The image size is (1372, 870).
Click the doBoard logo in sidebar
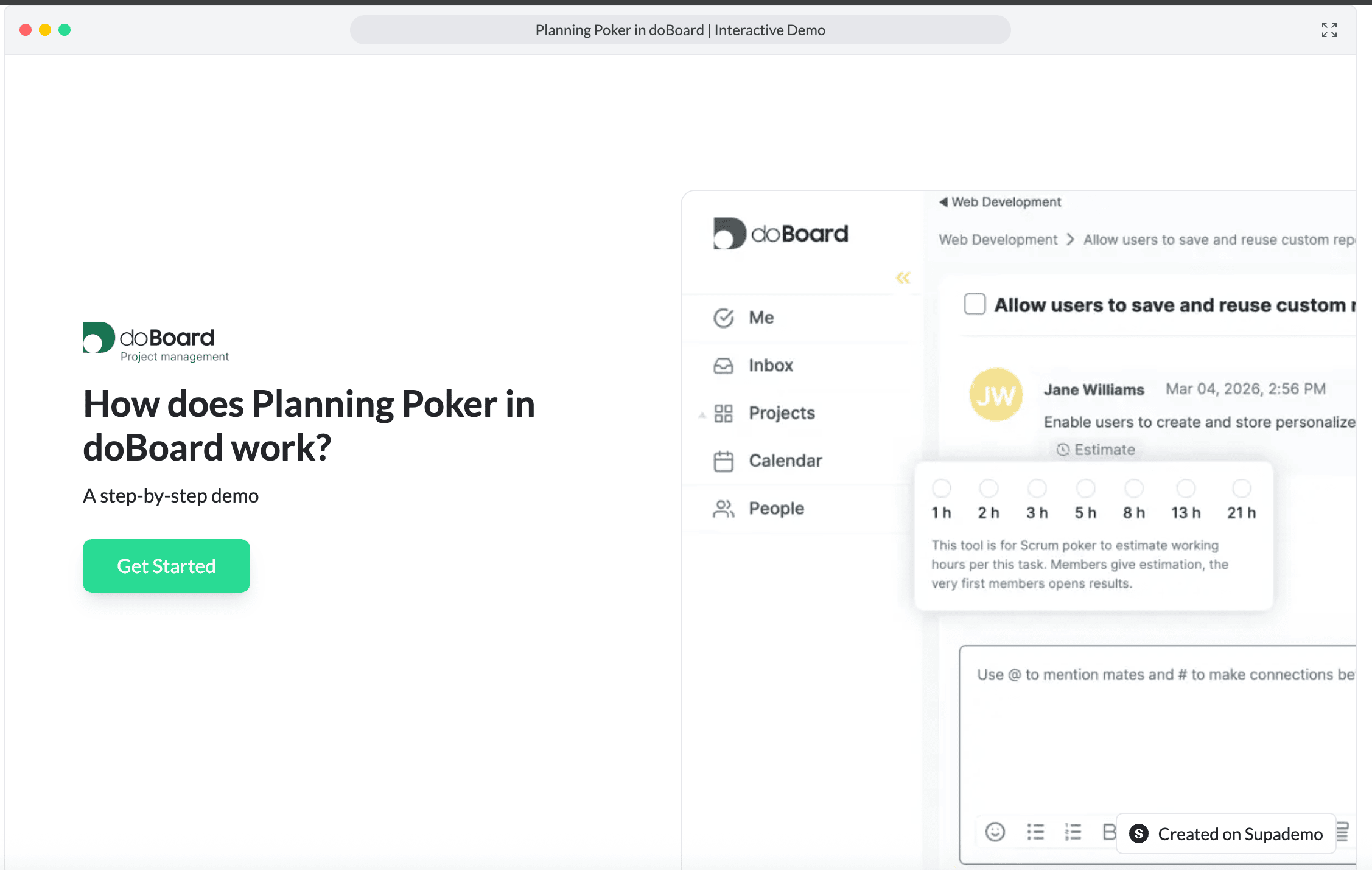click(780, 234)
